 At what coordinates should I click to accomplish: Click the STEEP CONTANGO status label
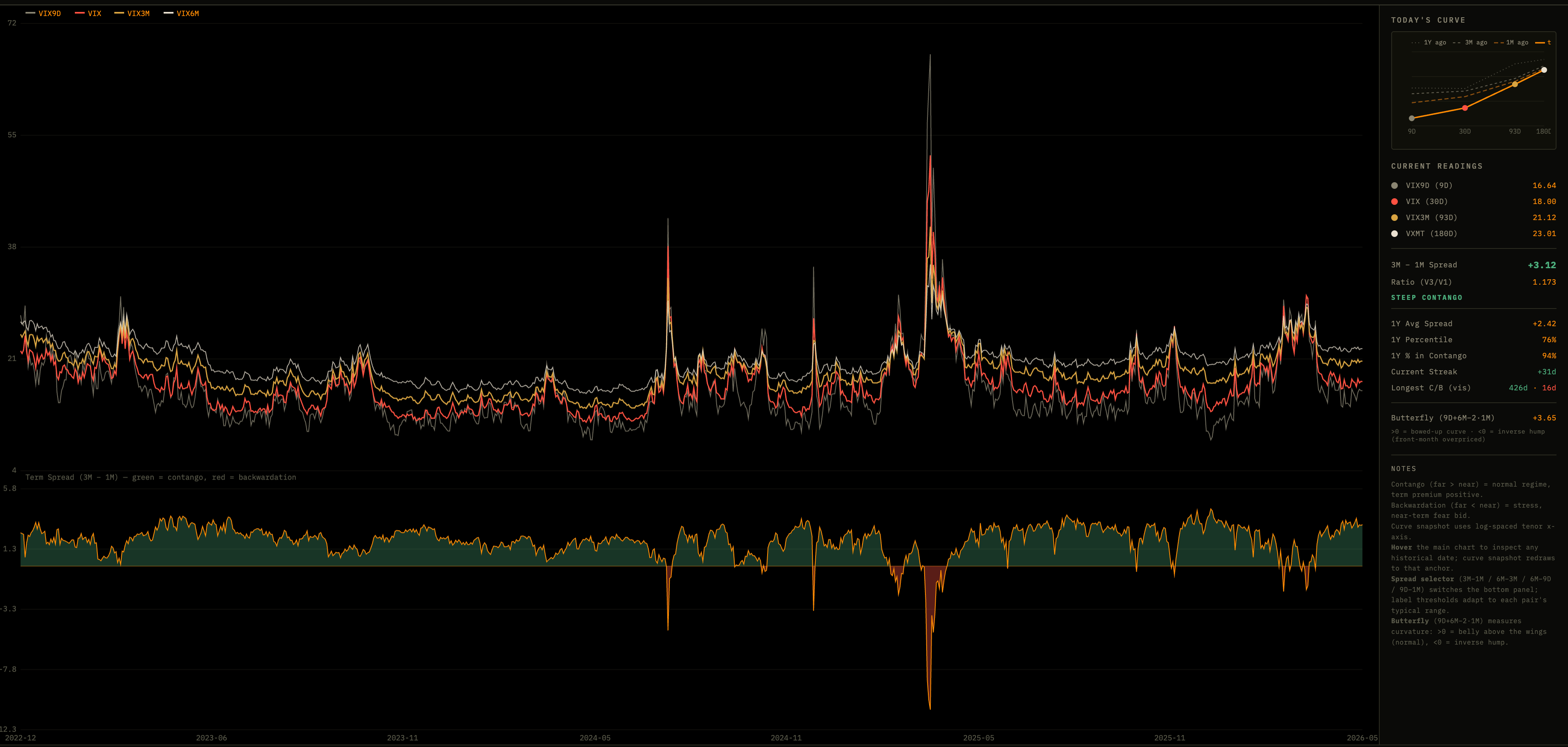(x=1426, y=298)
